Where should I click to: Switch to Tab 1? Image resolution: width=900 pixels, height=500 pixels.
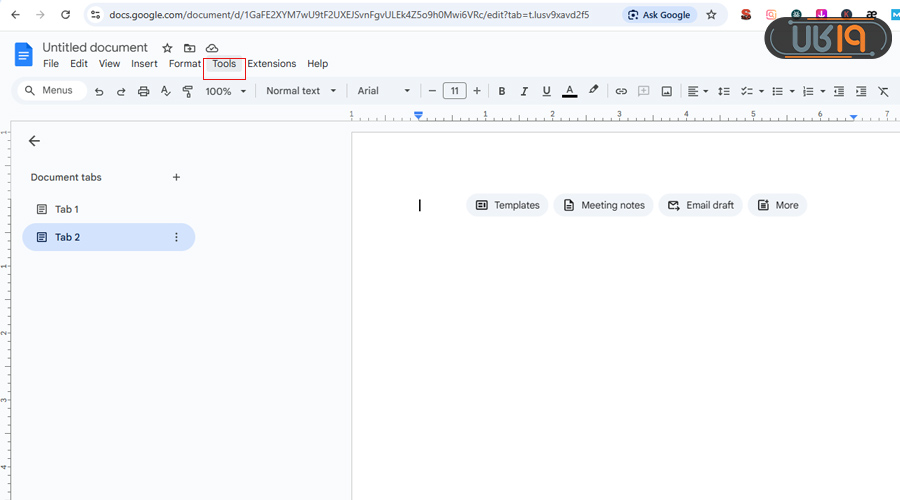pos(66,209)
